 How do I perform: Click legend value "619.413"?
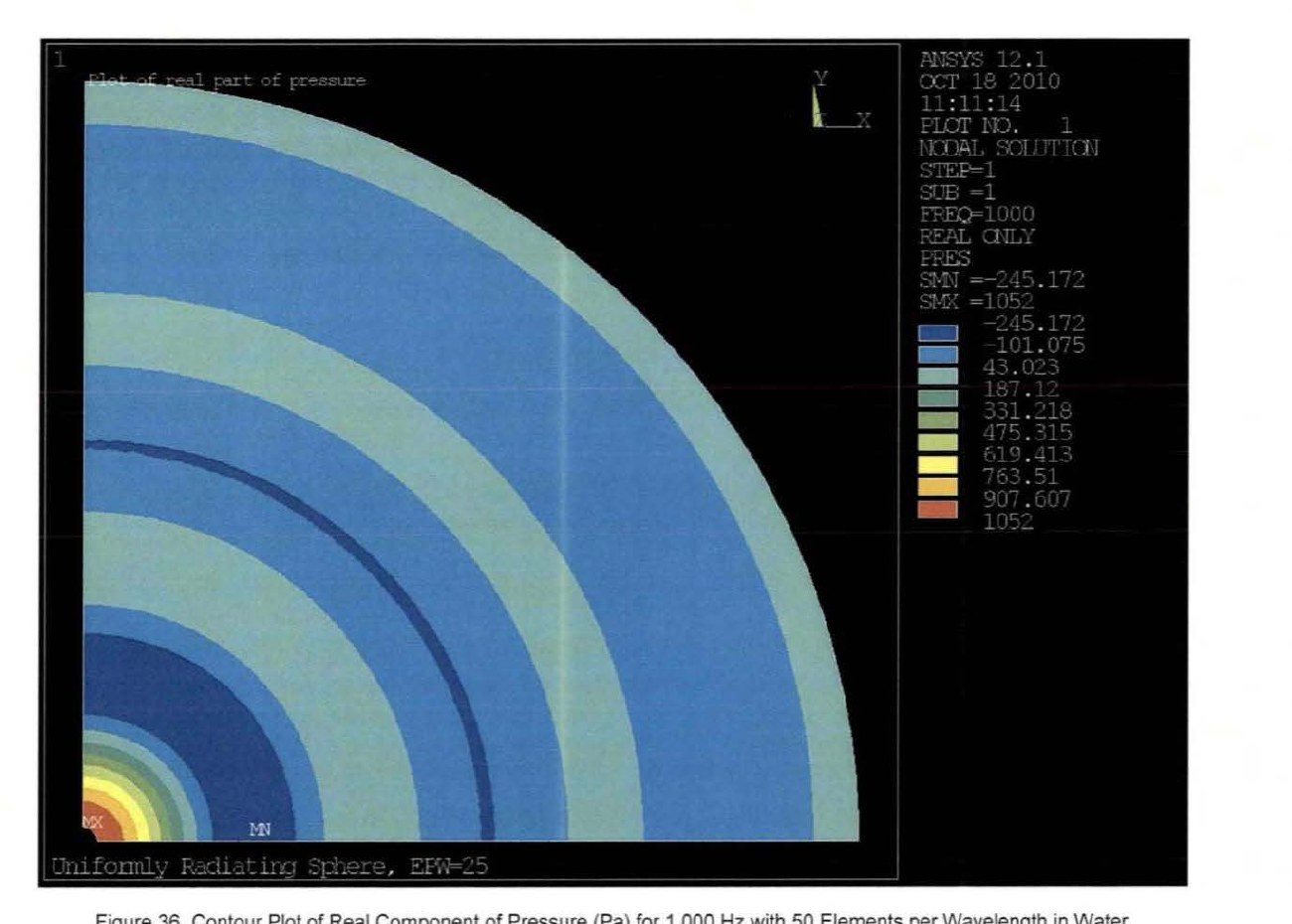1028,455
